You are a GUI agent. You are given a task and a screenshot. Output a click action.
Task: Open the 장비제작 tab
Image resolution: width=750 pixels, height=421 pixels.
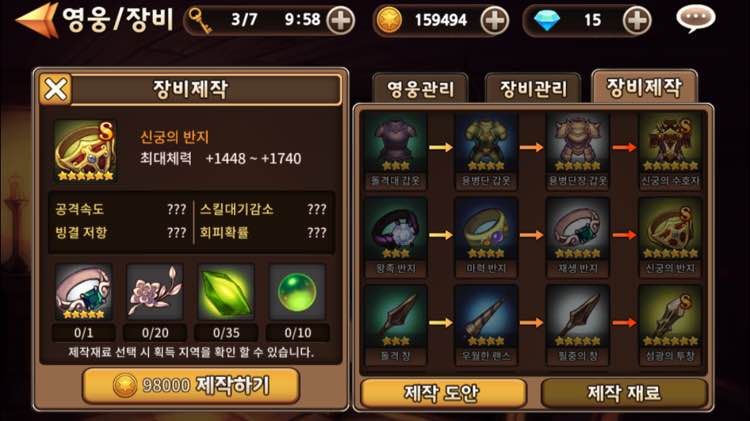coord(644,87)
